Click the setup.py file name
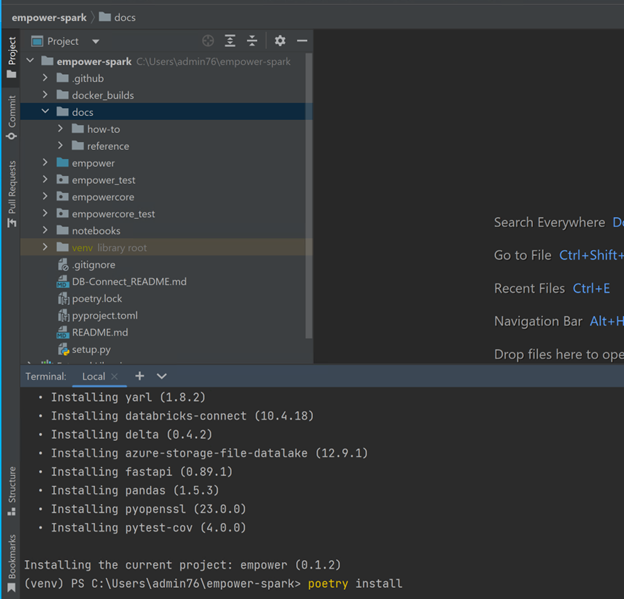Image resolution: width=624 pixels, height=599 pixels. tap(91, 349)
